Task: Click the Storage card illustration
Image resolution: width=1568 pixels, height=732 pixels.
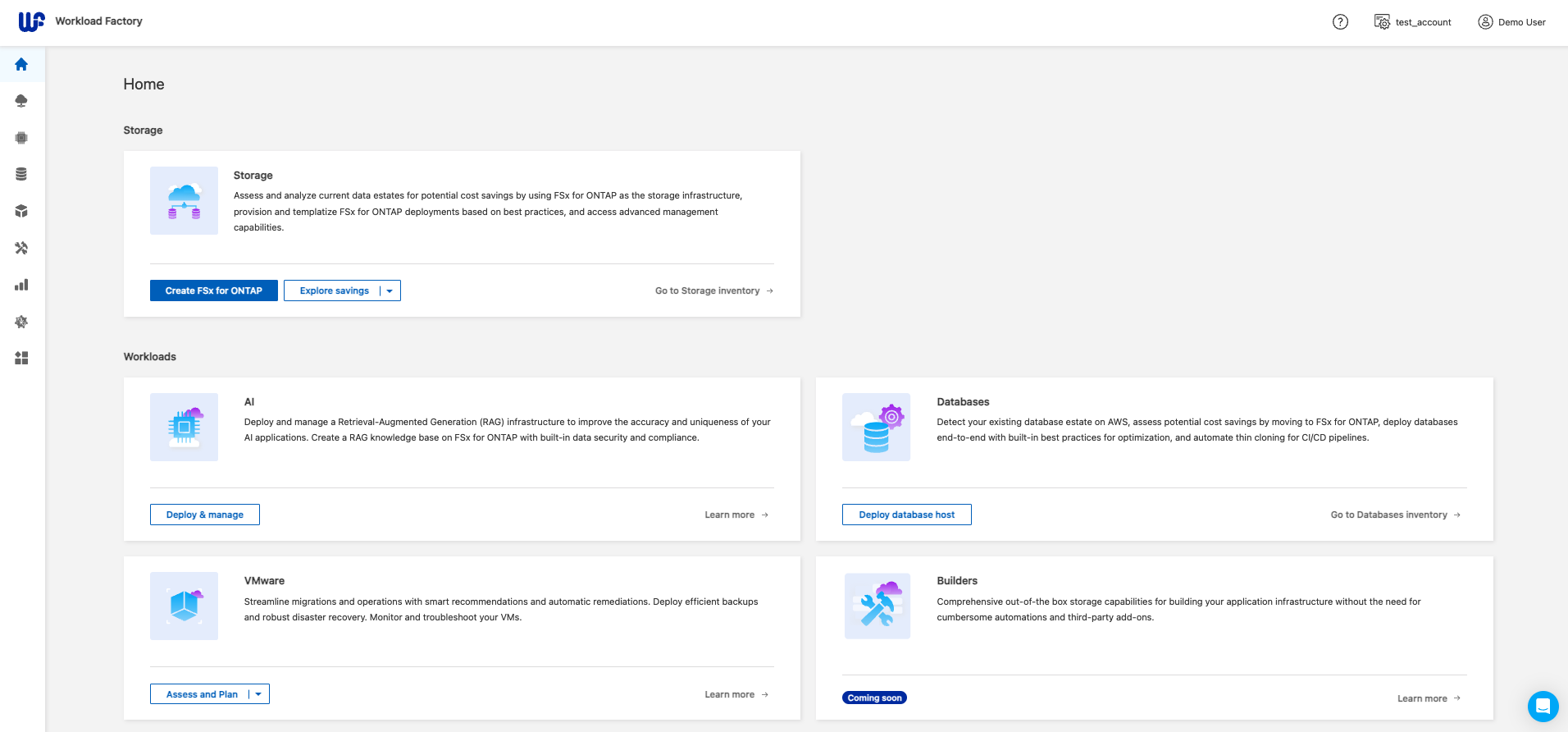Action: 184,200
